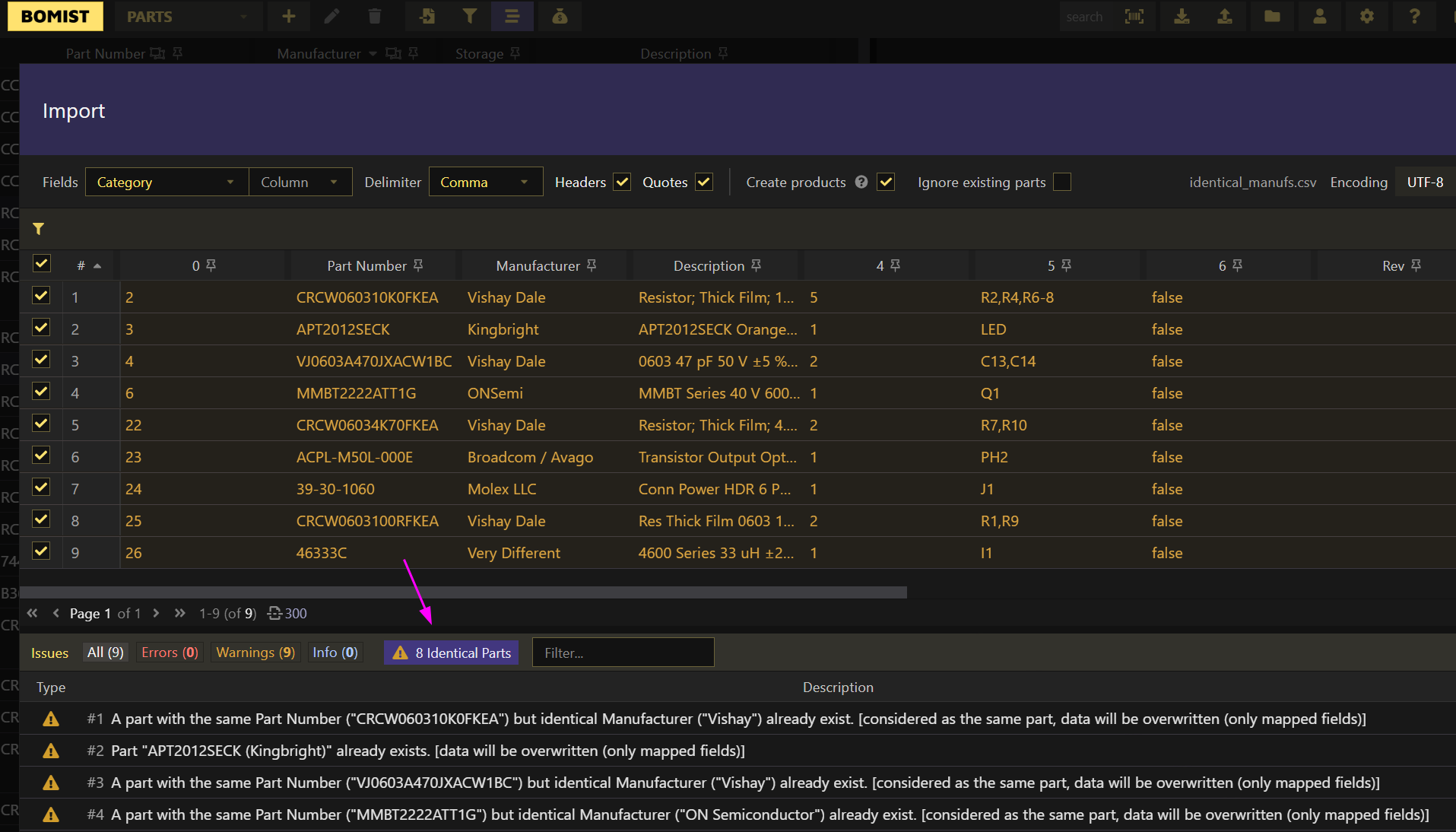
Task: Click the pin icon on the Part Number column
Action: pos(418,265)
